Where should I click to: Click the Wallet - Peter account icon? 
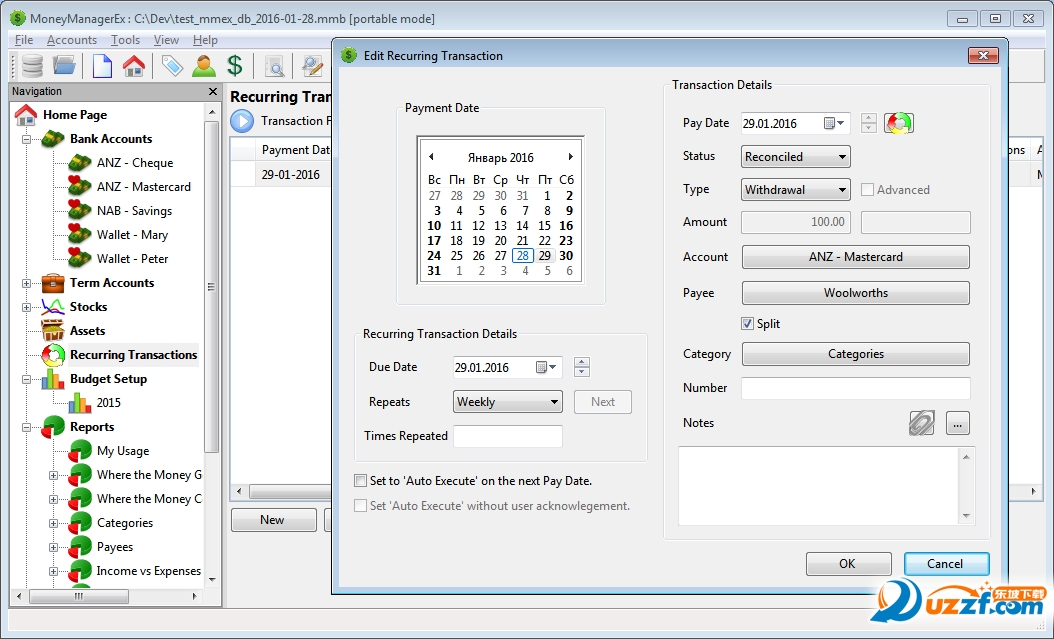pyautogui.click(x=79, y=259)
